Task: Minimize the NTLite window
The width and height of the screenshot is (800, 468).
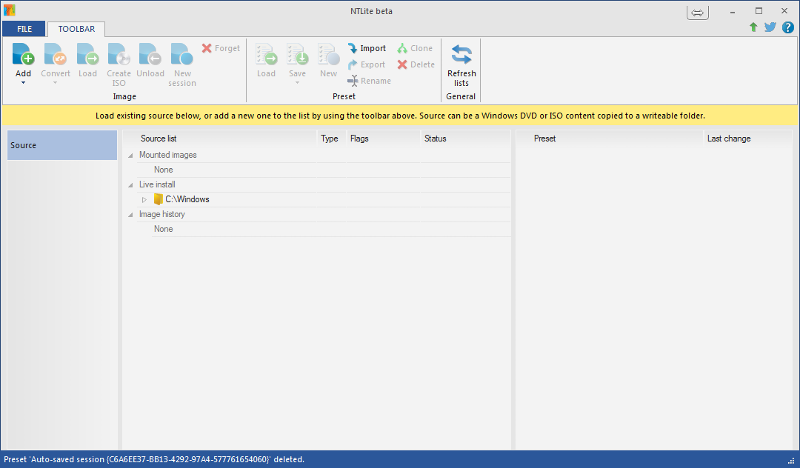Action: point(733,11)
